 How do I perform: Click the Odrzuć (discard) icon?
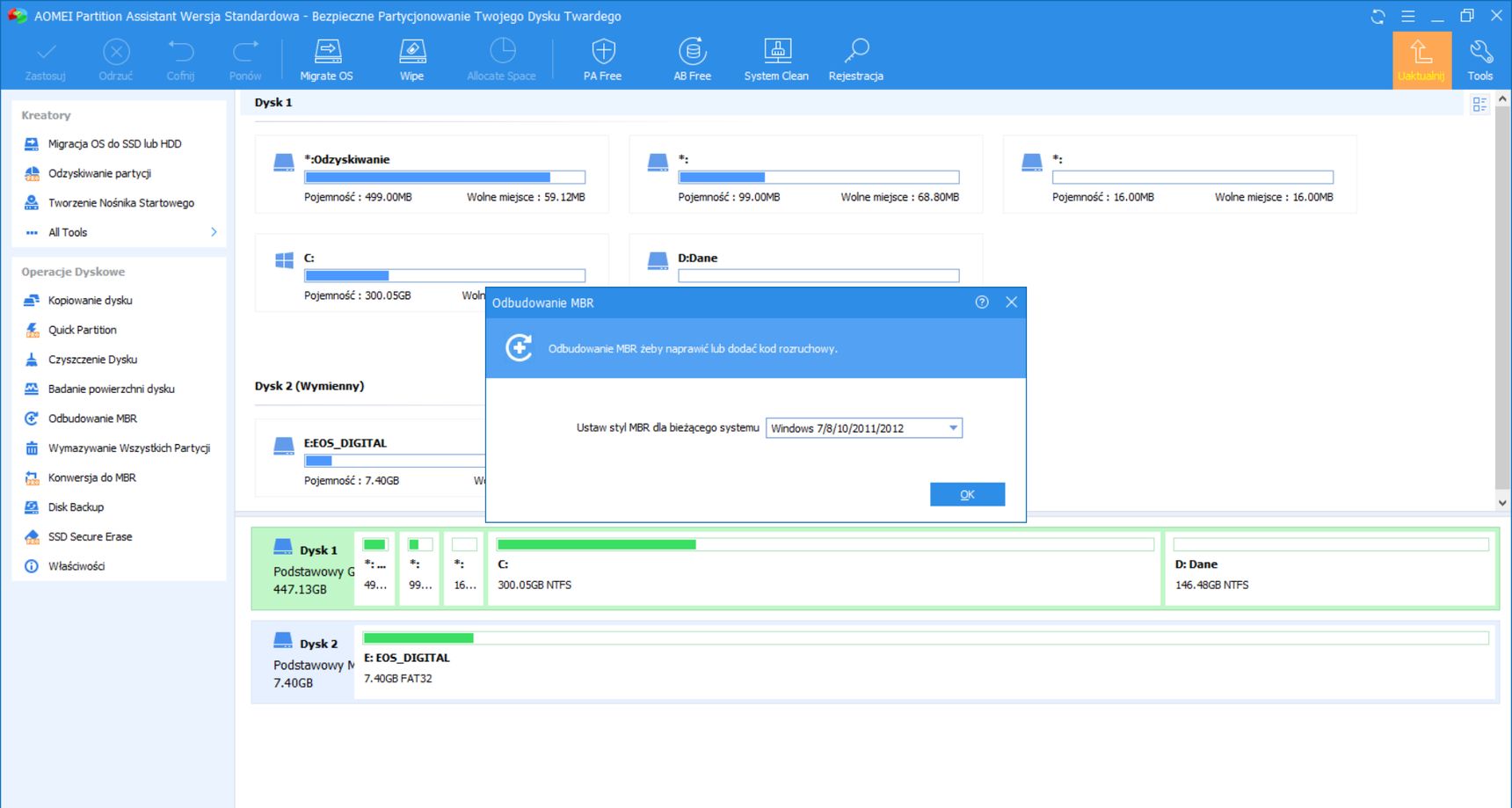(116, 60)
